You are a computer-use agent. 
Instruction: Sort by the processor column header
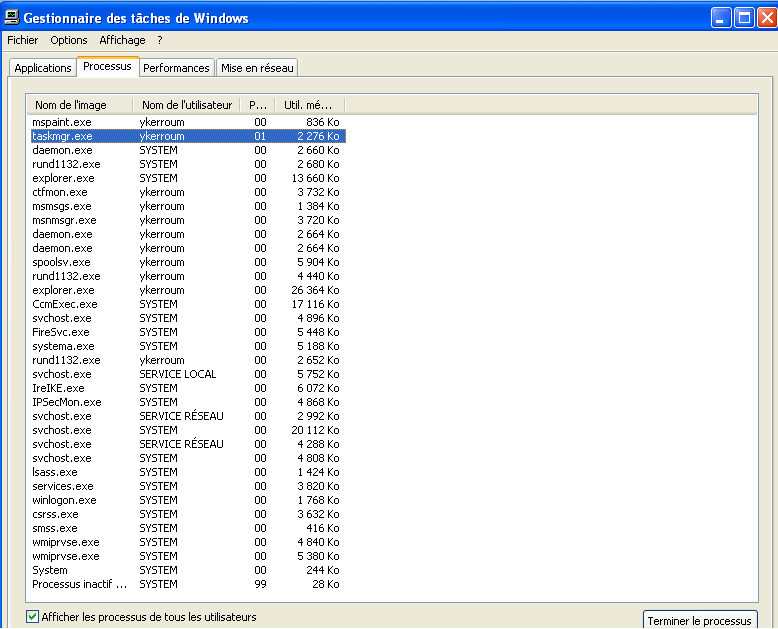click(257, 105)
